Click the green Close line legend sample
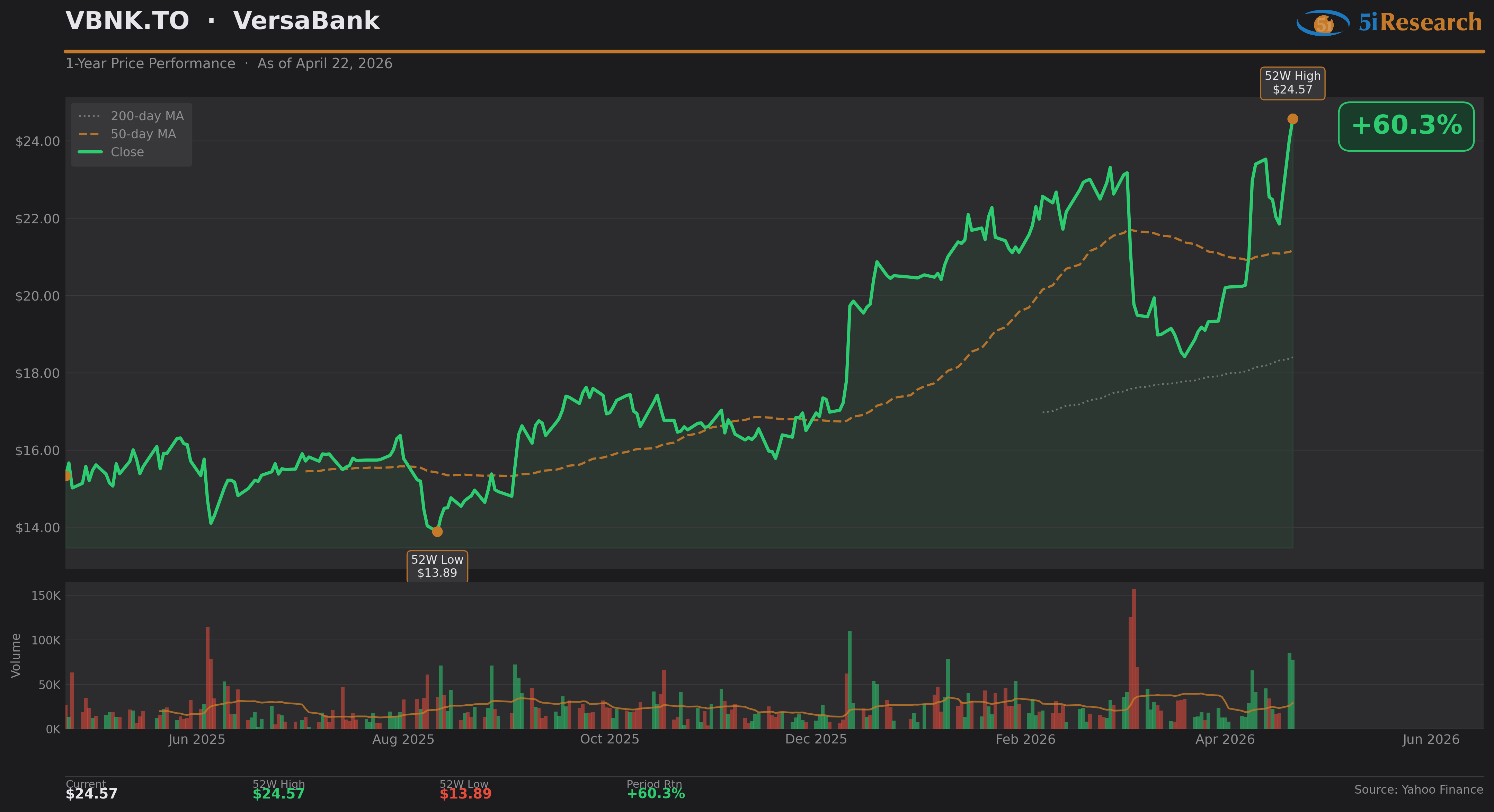1494x812 pixels. pos(90,152)
